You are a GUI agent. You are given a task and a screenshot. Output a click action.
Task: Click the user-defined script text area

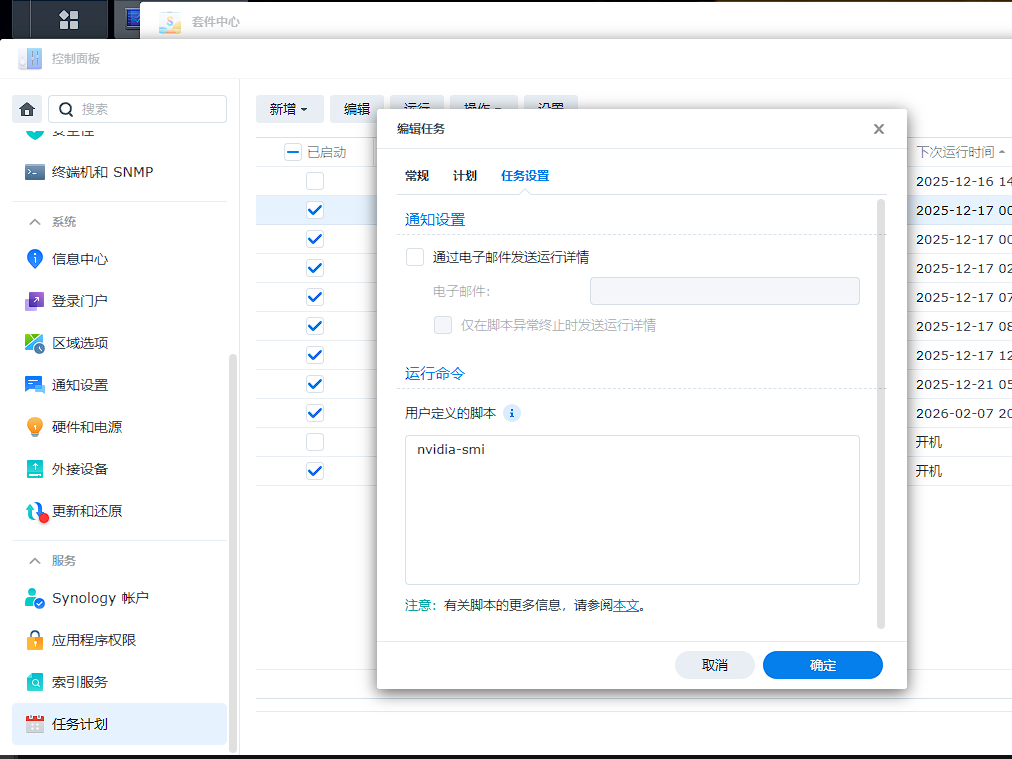[632, 509]
